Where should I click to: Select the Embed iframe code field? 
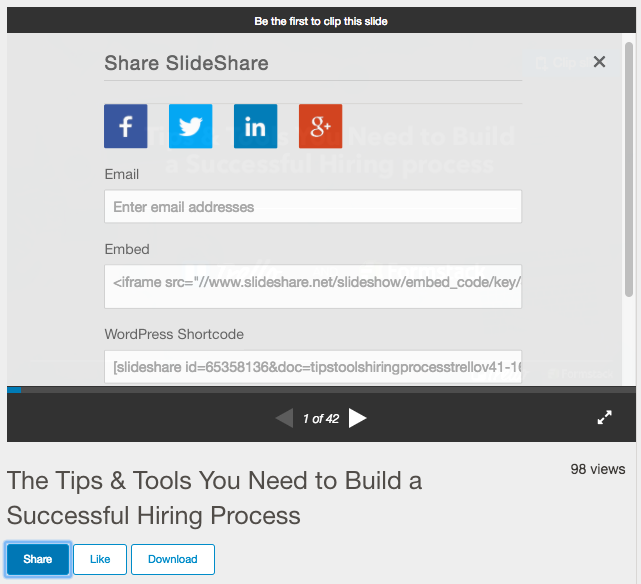pos(313,286)
